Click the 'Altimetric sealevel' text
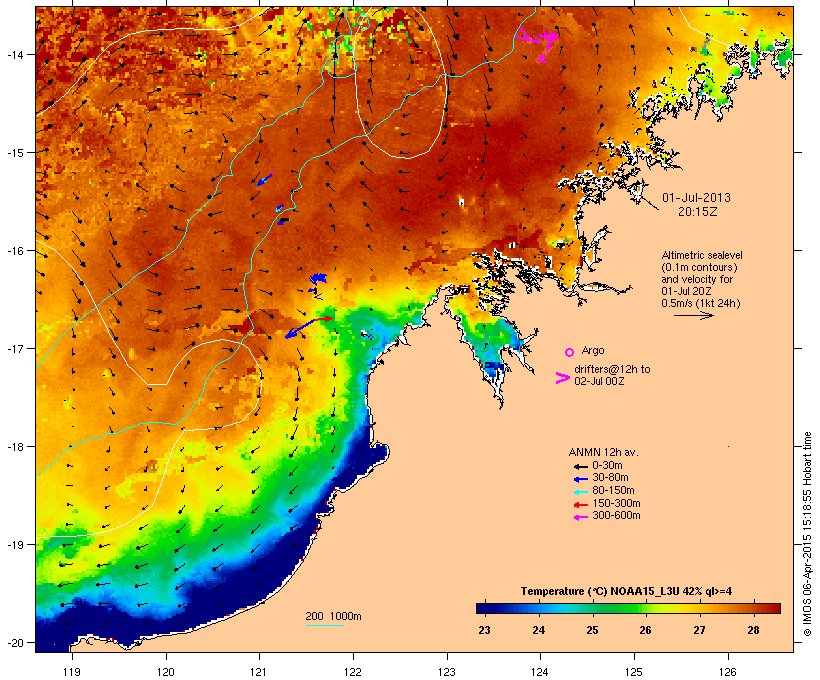The width and height of the screenshot is (820, 680). click(x=702, y=255)
